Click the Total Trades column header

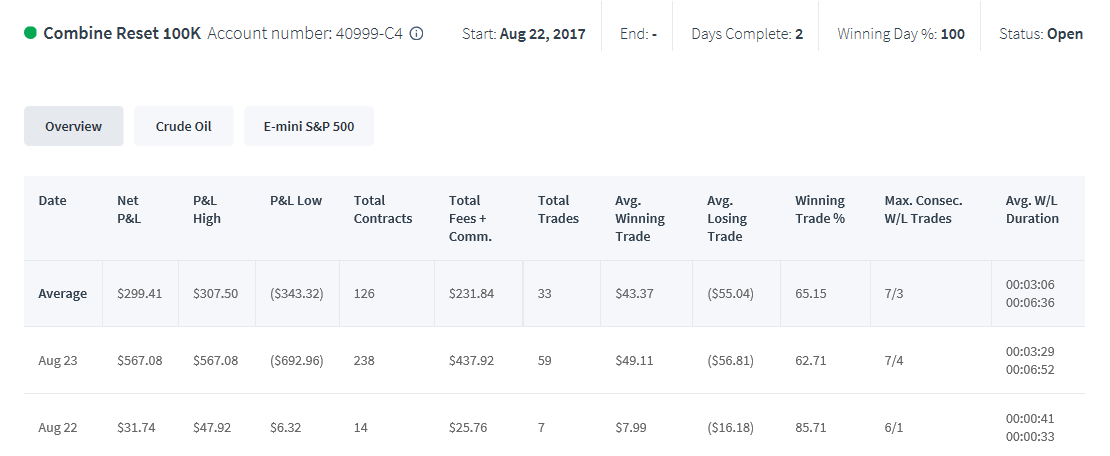point(559,210)
